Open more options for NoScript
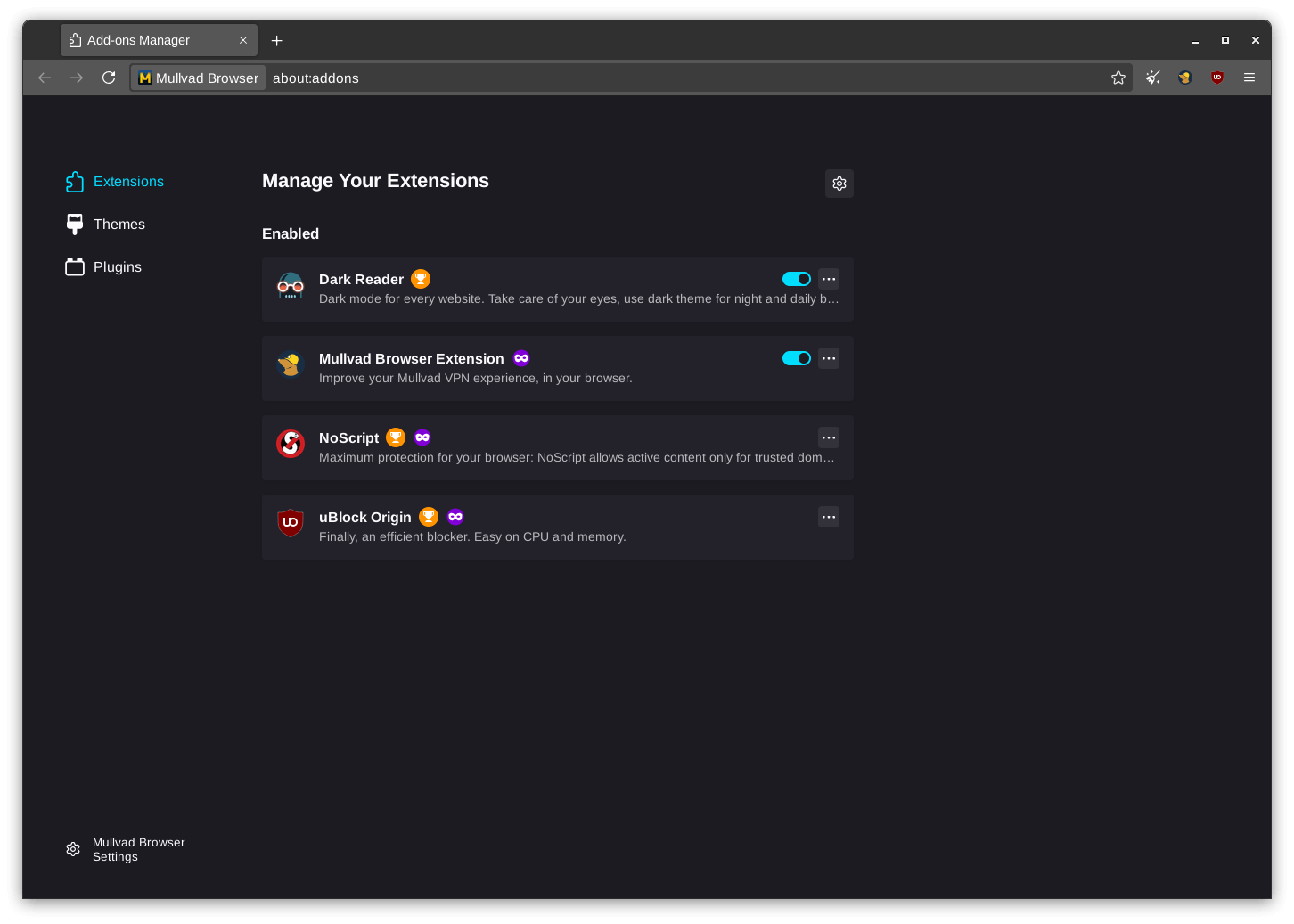The width and height of the screenshot is (1294, 924). (x=828, y=437)
